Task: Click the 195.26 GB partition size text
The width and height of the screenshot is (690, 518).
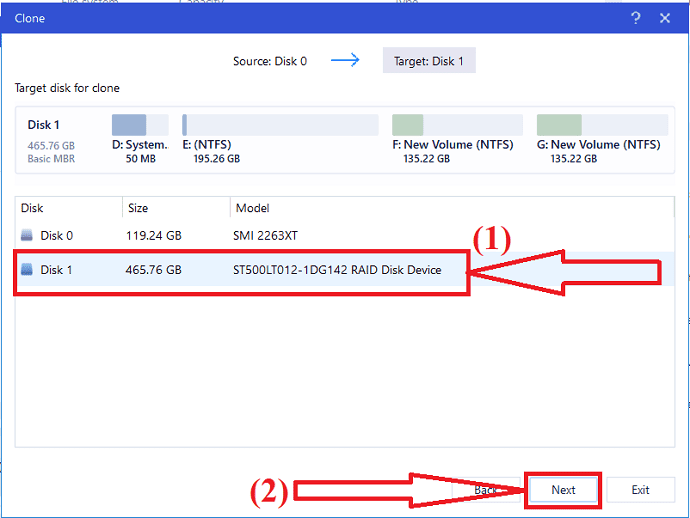Action: 217,158
